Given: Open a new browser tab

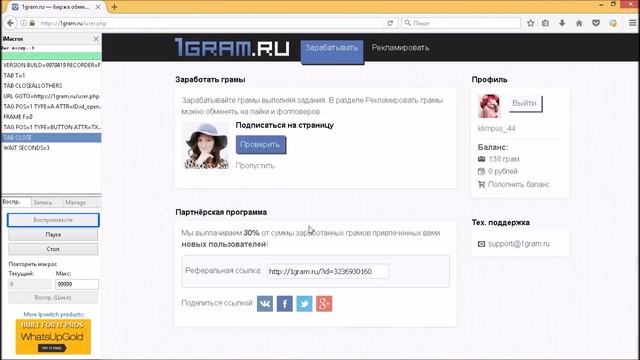Looking at the screenshot, I should (x=114, y=7).
